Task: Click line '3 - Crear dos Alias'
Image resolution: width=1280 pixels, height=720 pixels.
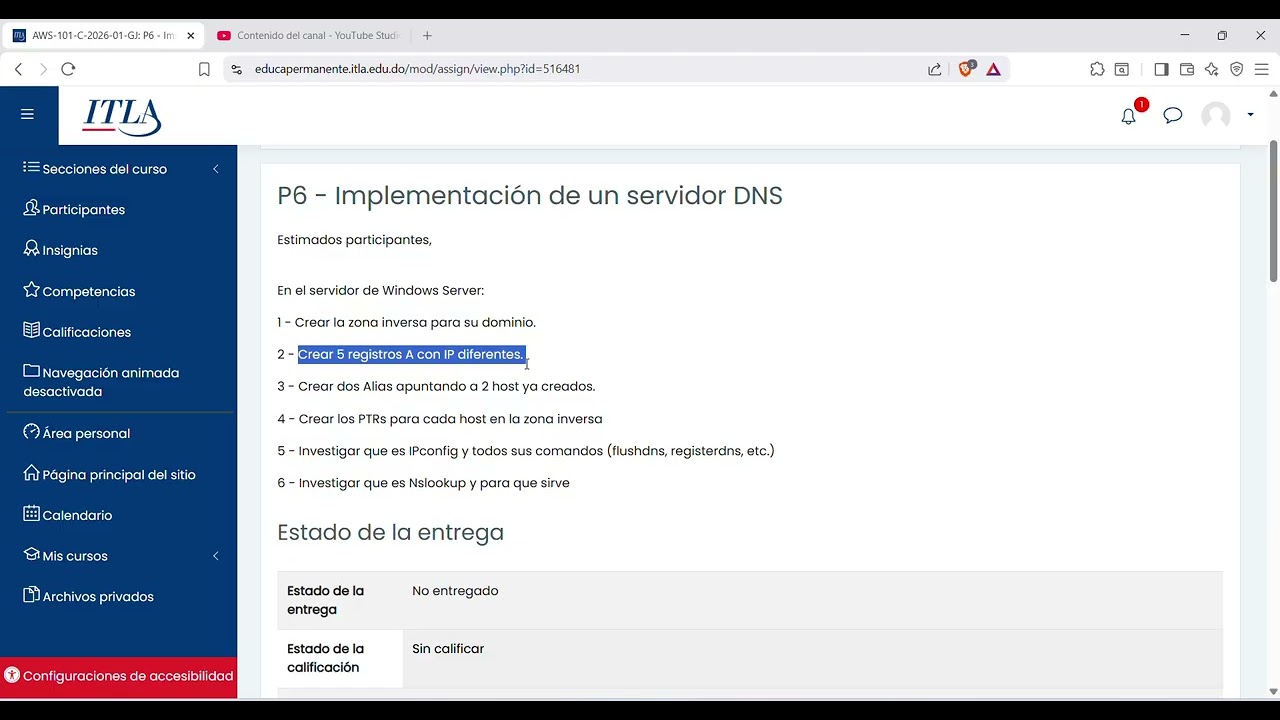Action: (x=436, y=386)
